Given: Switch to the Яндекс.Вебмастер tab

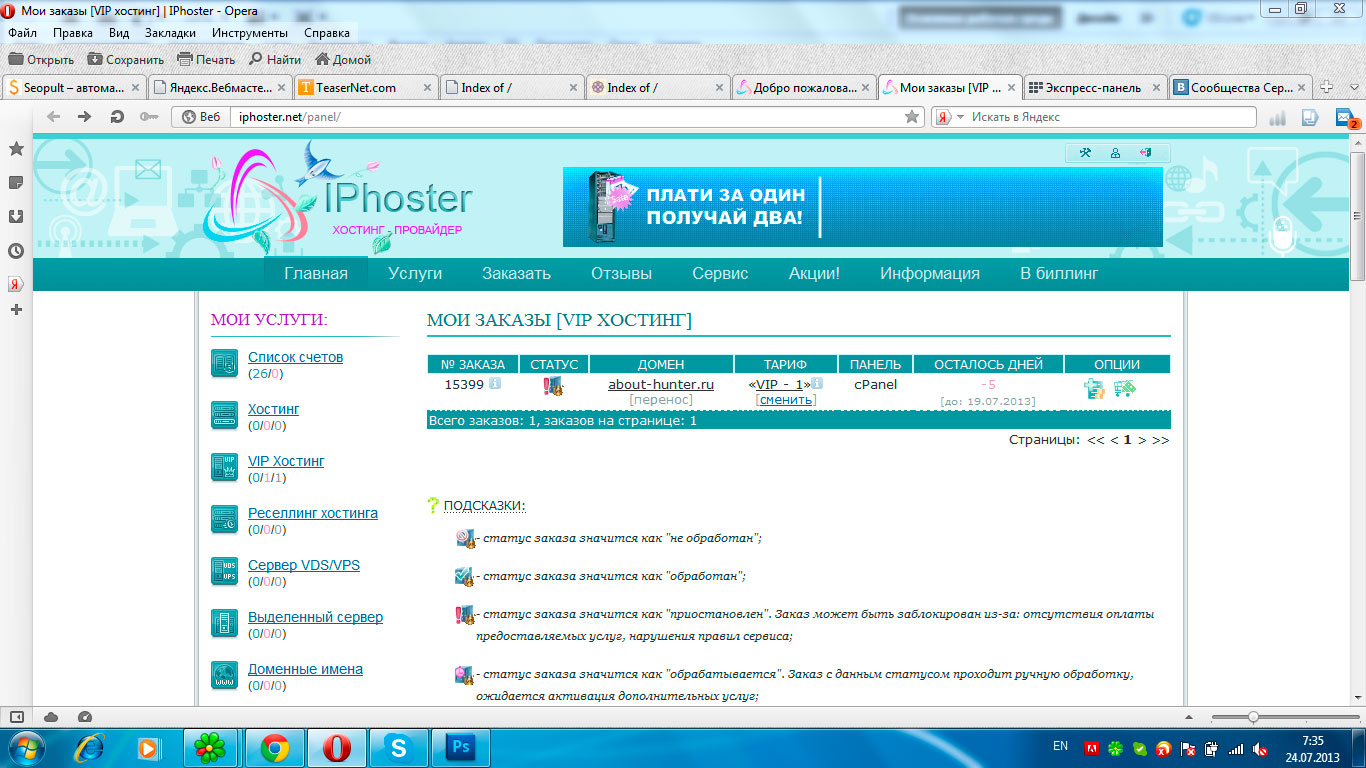Looking at the screenshot, I should (x=220, y=88).
